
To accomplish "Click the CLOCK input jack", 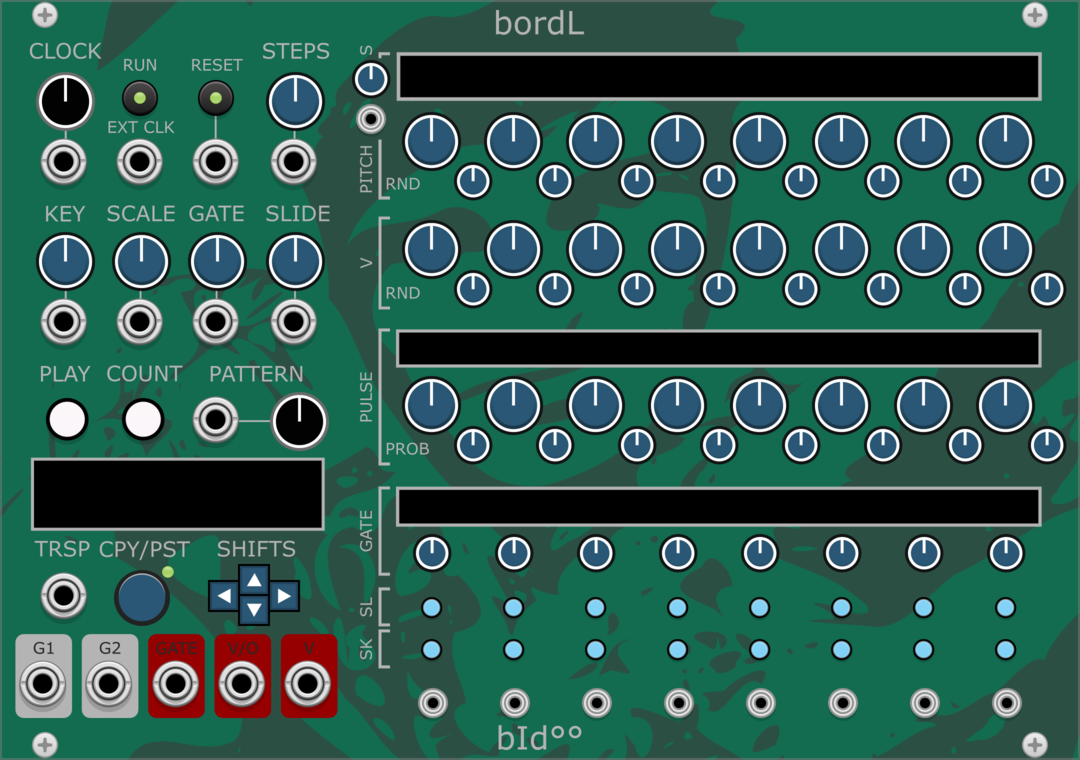I will (x=64, y=163).
